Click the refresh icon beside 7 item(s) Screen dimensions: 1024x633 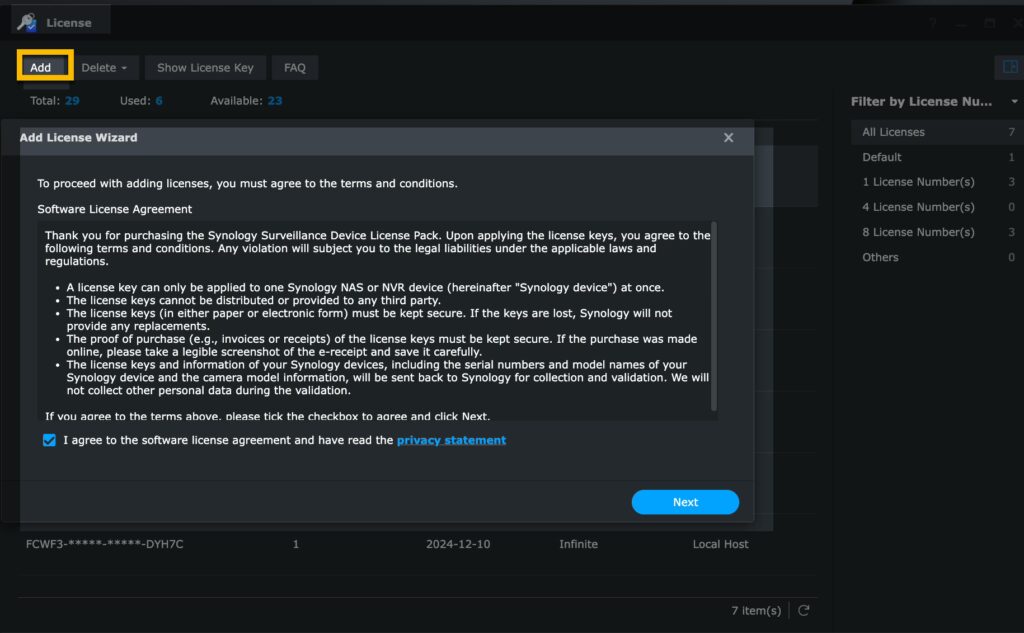tap(804, 610)
